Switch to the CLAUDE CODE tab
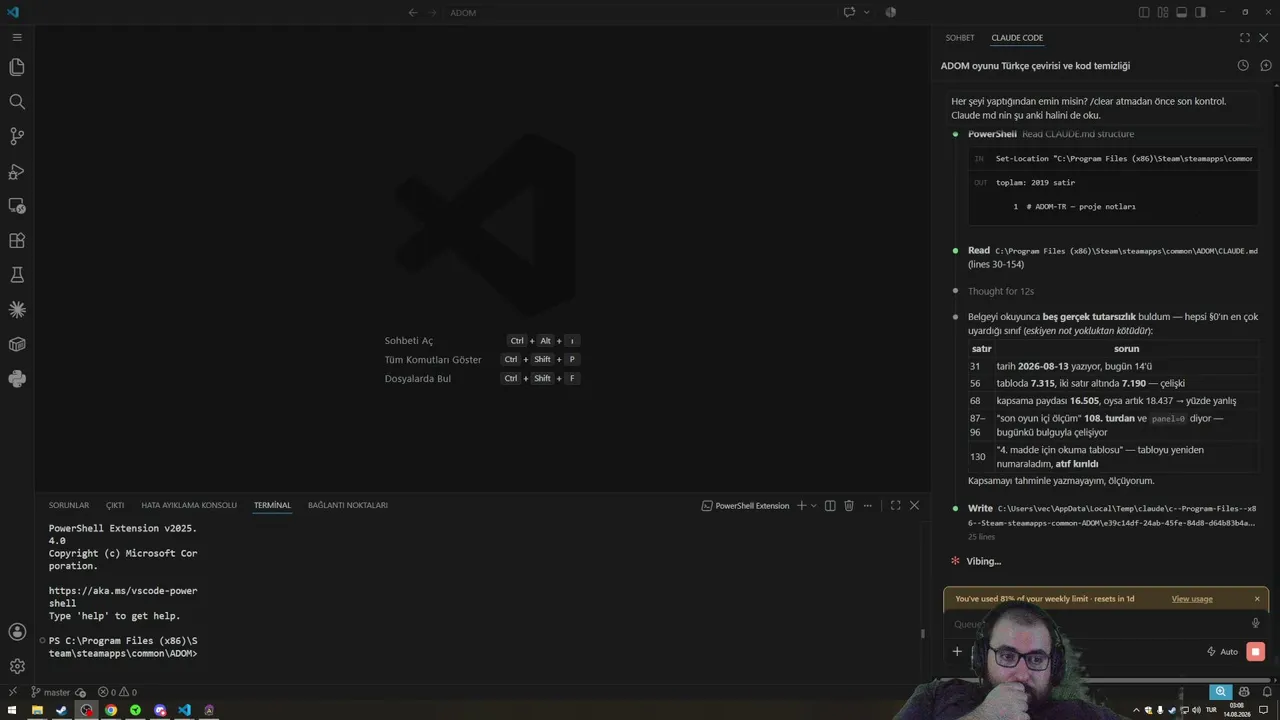The image size is (1280, 720). [1017, 38]
